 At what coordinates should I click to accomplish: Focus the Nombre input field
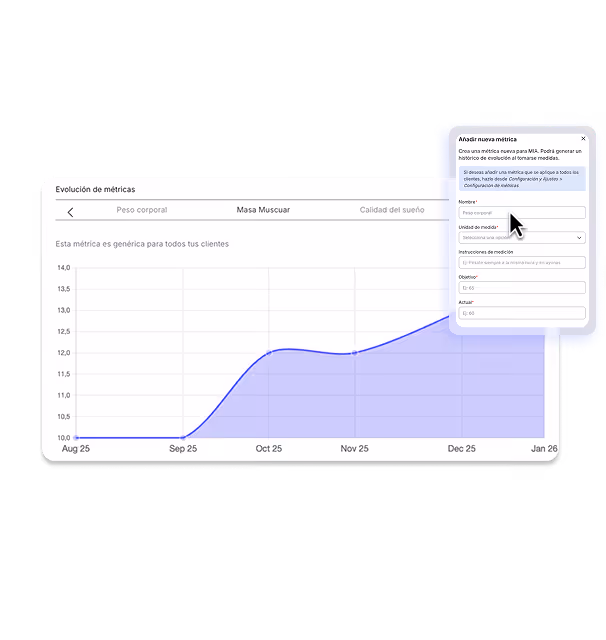click(x=522, y=213)
